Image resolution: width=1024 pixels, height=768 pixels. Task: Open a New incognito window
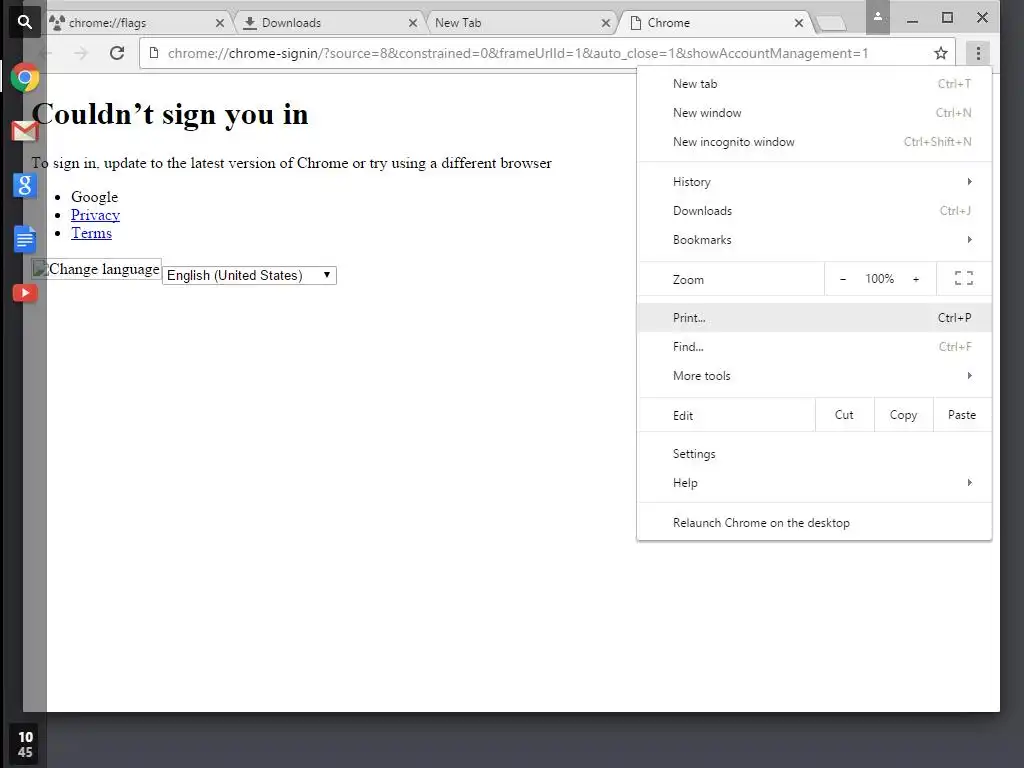(x=814, y=142)
